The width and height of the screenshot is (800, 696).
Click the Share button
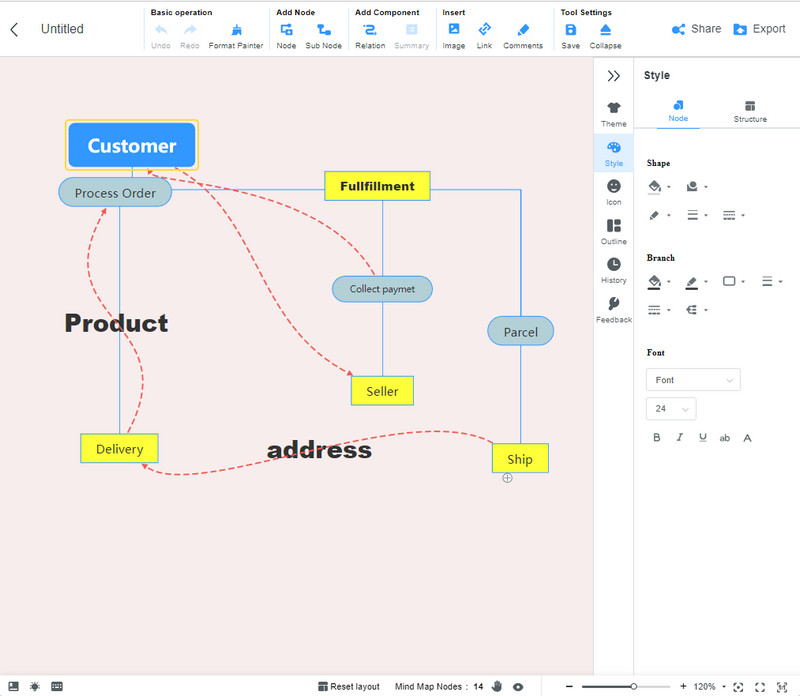[x=696, y=29]
